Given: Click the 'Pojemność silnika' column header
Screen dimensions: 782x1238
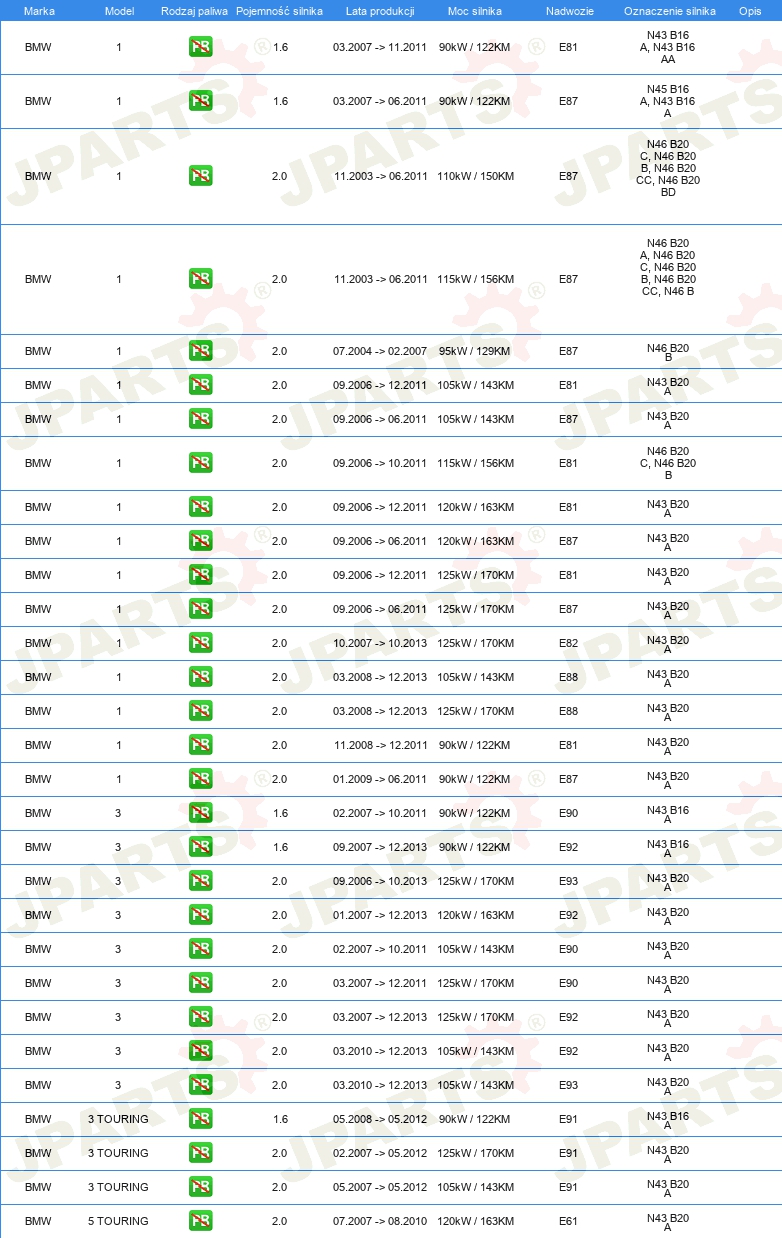Looking at the screenshot, I should click(279, 10).
